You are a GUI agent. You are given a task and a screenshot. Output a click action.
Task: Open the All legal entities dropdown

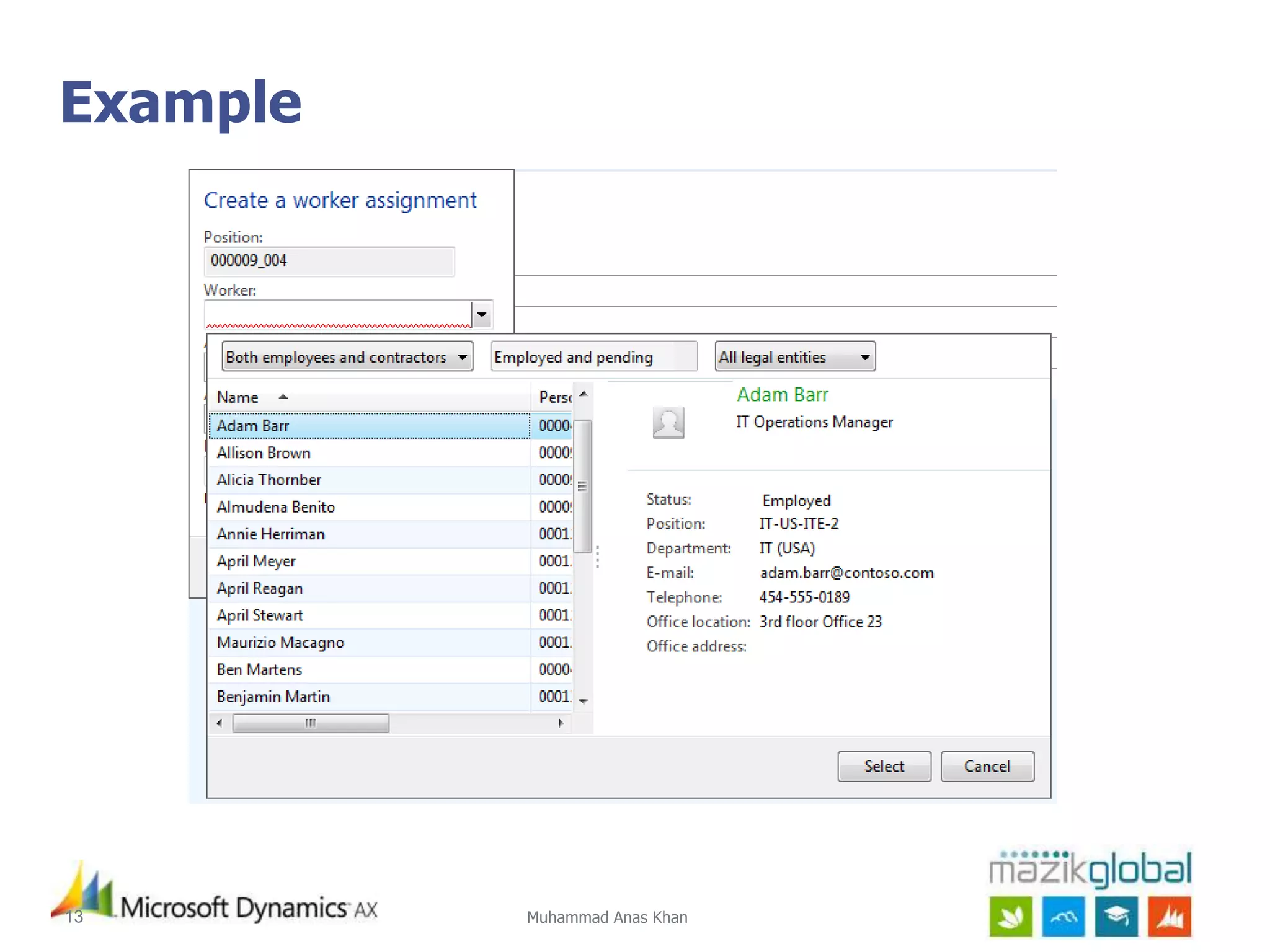point(864,357)
